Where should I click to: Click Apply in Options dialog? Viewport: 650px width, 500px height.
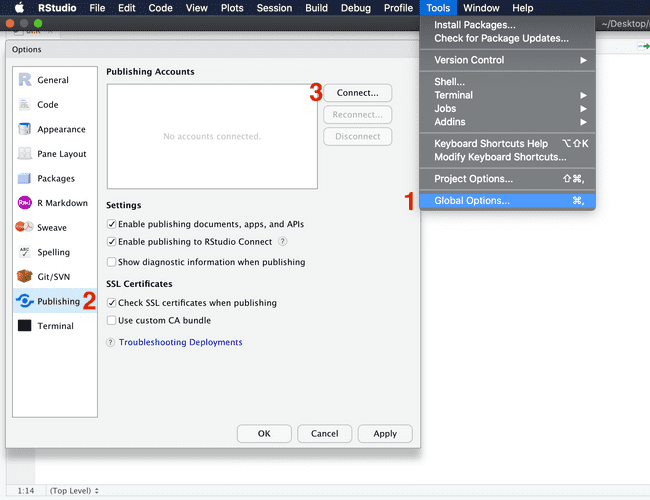(x=385, y=434)
